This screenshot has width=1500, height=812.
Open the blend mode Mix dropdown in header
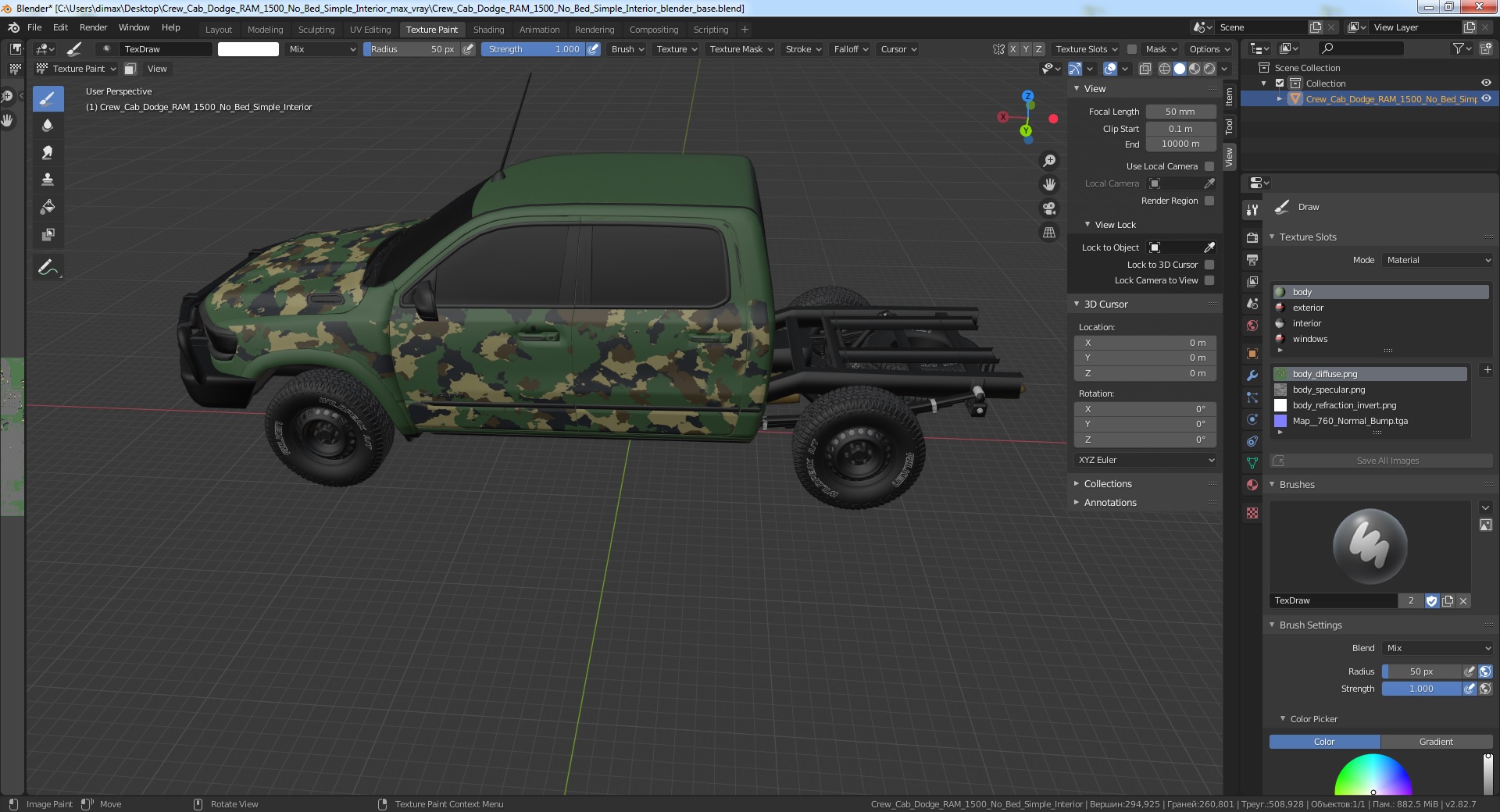click(321, 49)
